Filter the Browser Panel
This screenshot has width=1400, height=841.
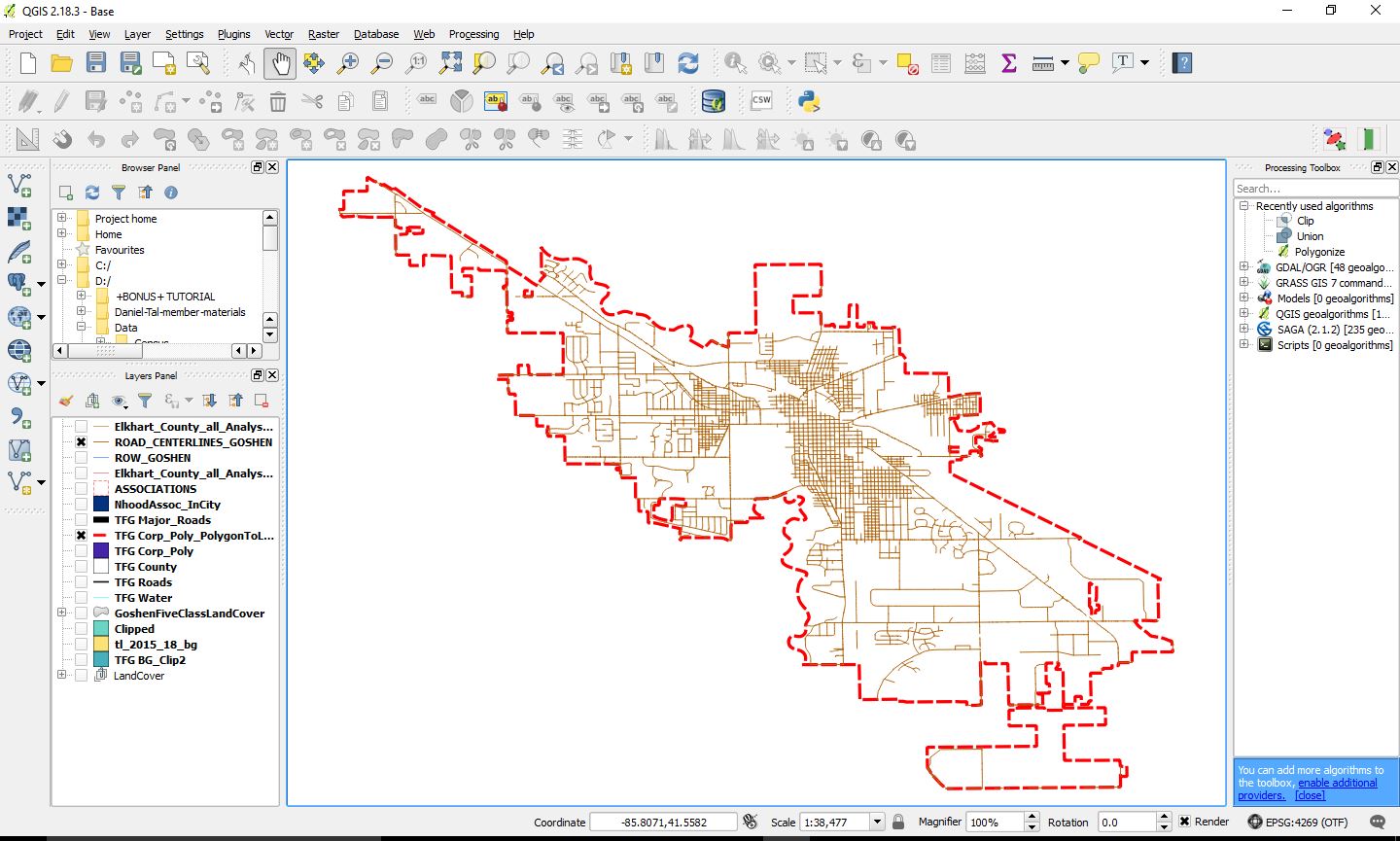coord(119,193)
